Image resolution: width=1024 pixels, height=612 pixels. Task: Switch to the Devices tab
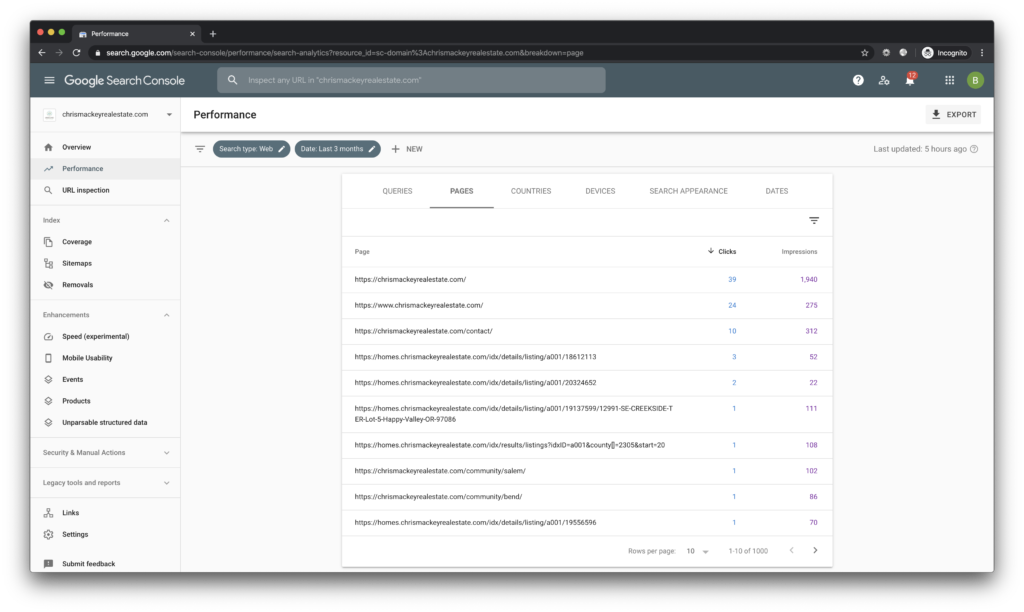600,191
